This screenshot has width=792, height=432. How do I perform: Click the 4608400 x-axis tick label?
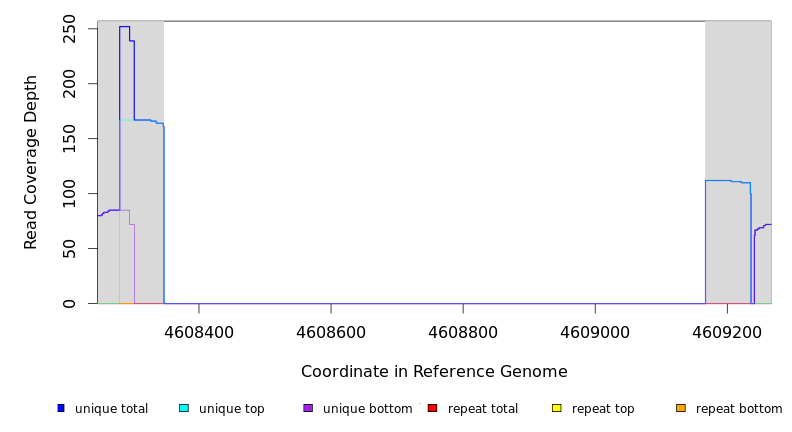click(x=199, y=330)
